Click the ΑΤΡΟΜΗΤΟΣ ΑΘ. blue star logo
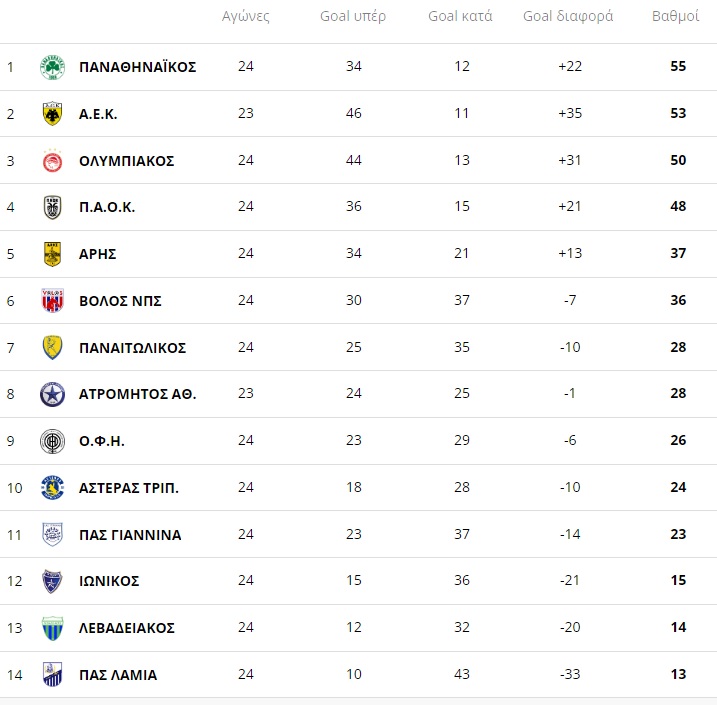Screen dimensions: 717x705 [x=53, y=394]
